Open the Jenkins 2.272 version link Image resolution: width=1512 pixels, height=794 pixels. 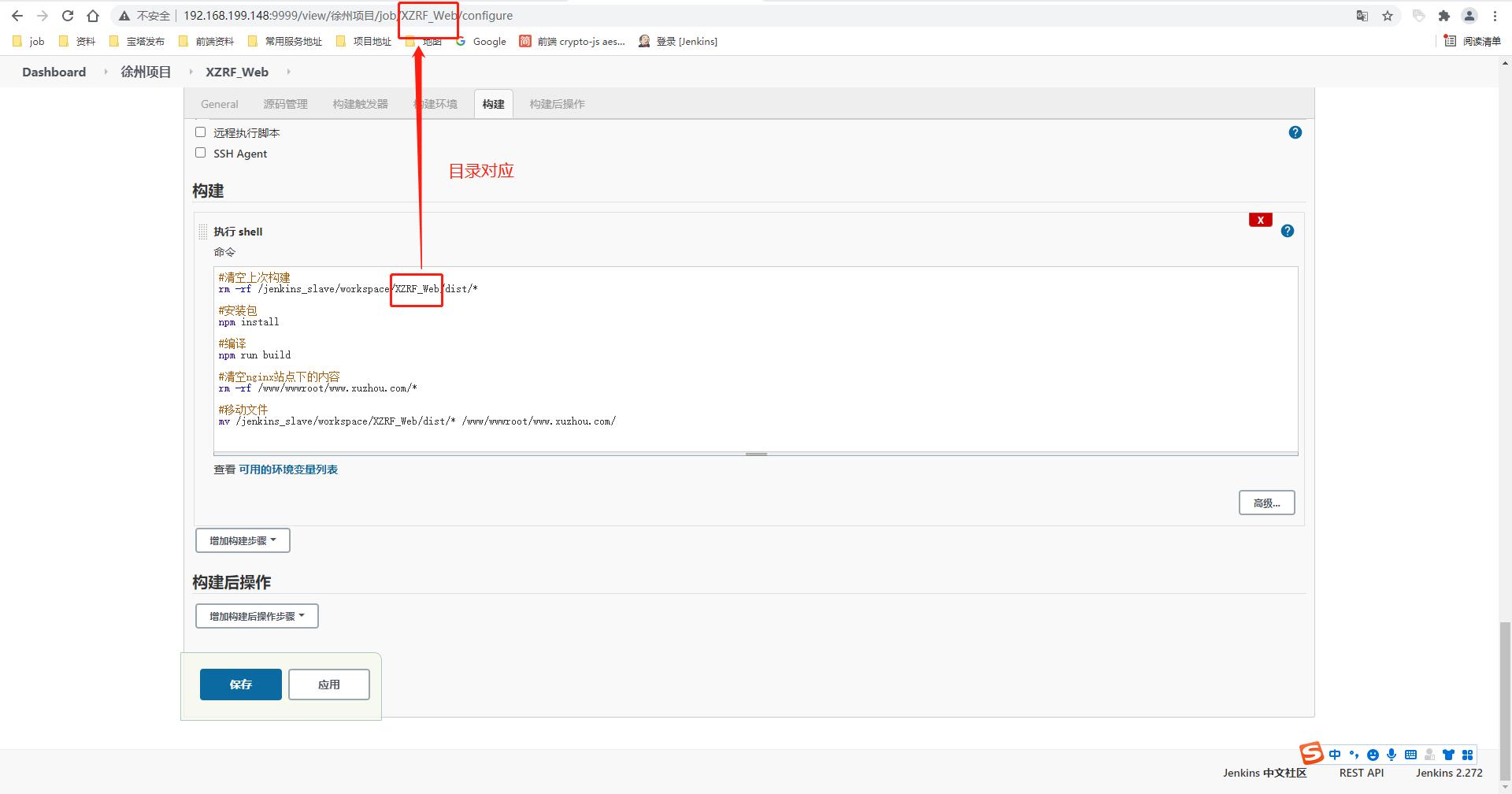(1449, 773)
